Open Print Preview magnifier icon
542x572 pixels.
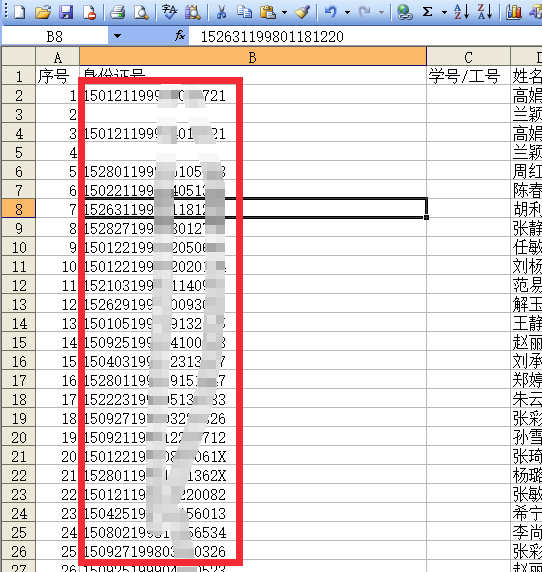(x=141, y=12)
